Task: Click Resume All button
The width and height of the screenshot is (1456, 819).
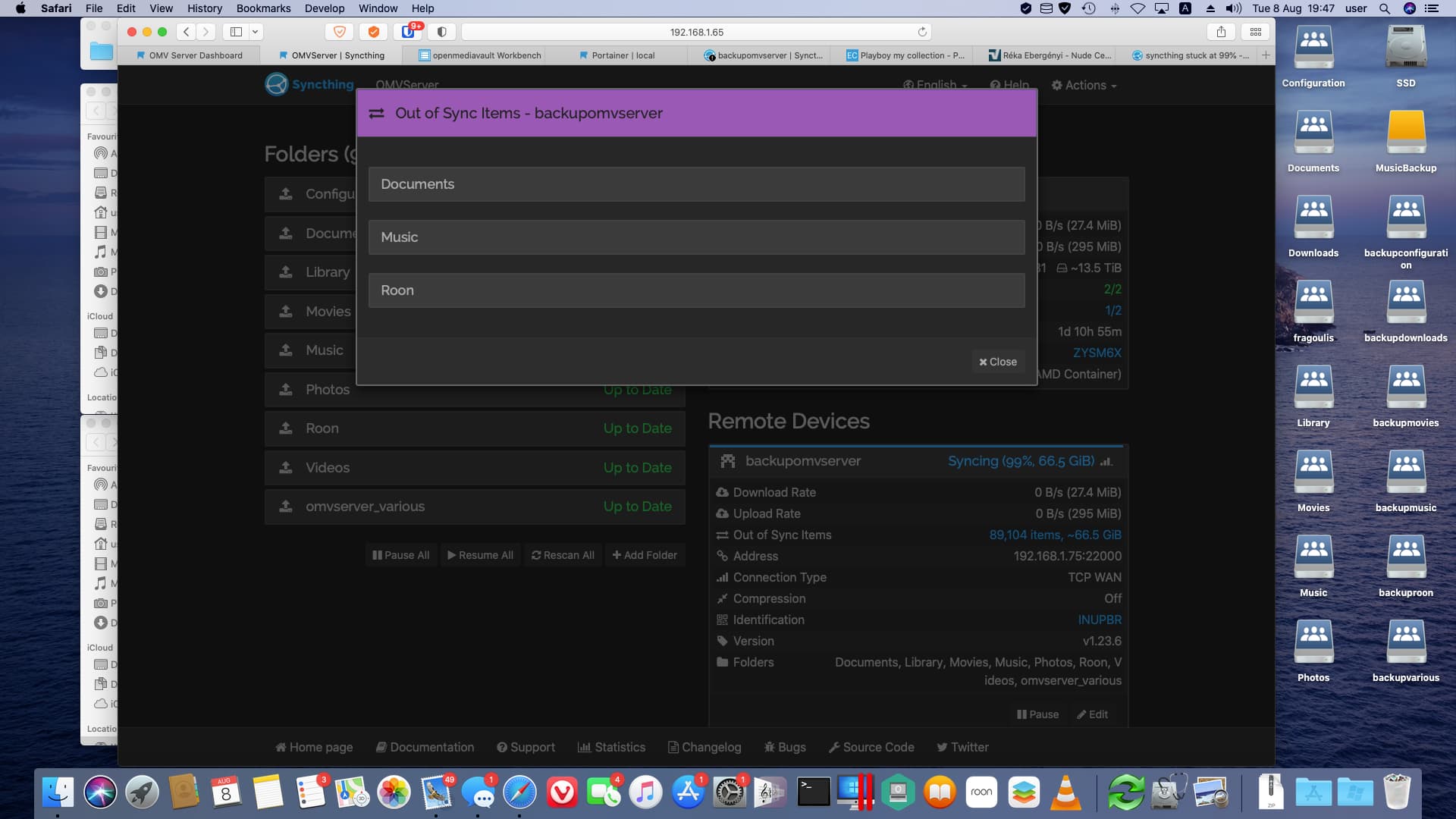Action: [480, 555]
